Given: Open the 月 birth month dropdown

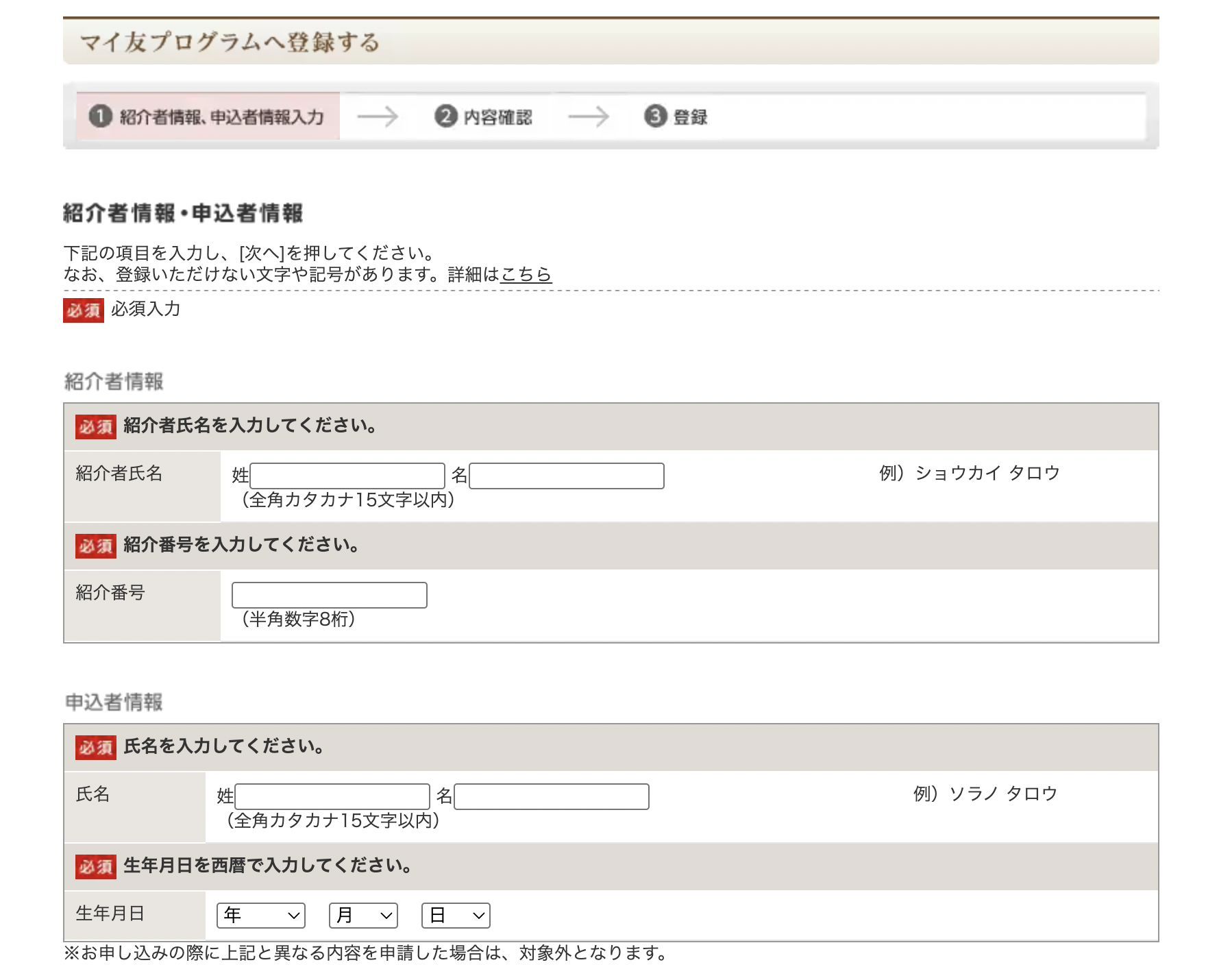Looking at the screenshot, I should [x=363, y=916].
